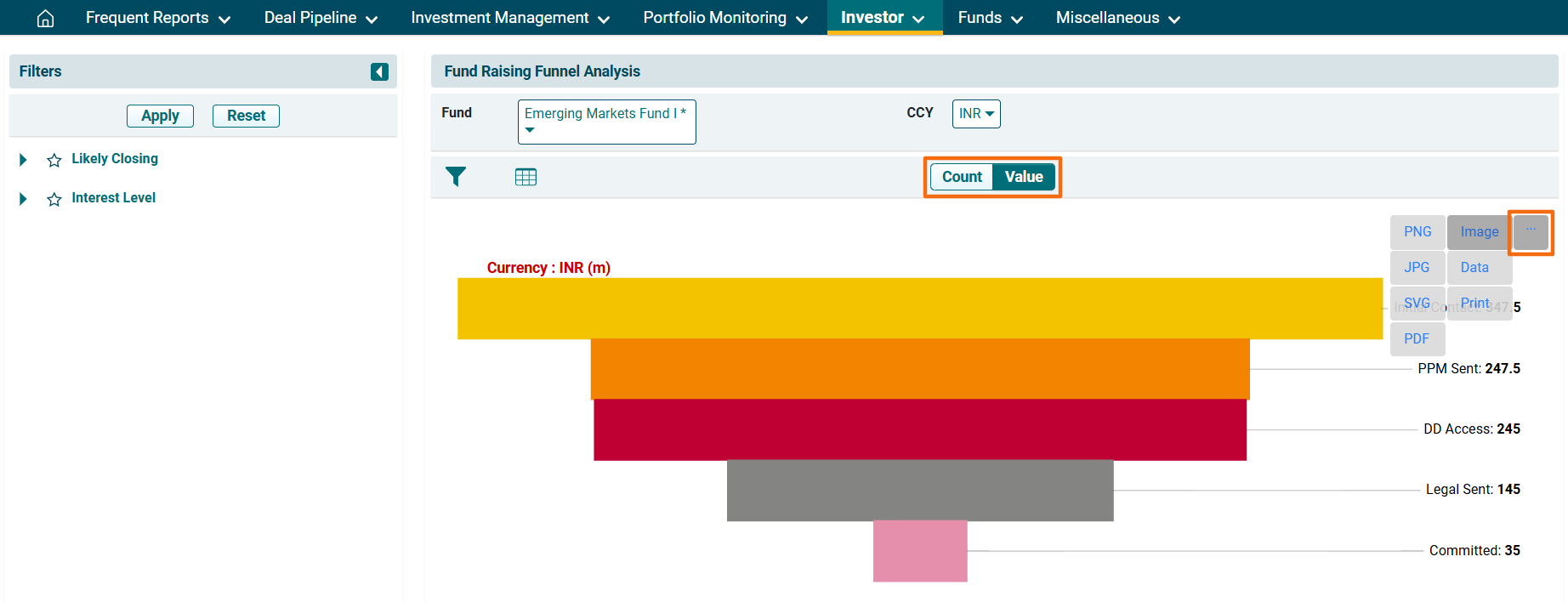Expand the Interest Level filter section

23,199
